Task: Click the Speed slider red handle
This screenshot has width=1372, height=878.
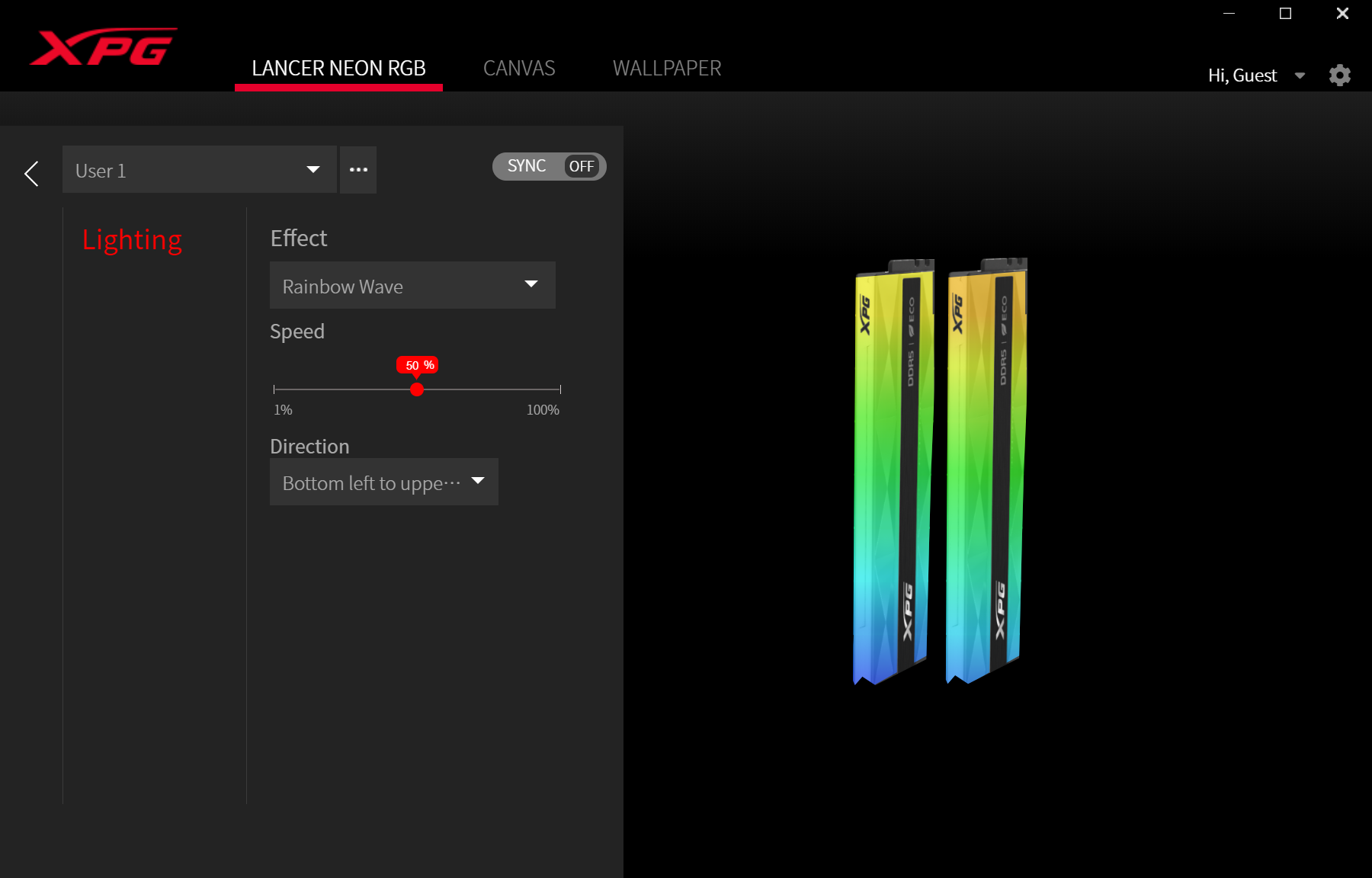Action: (x=417, y=389)
